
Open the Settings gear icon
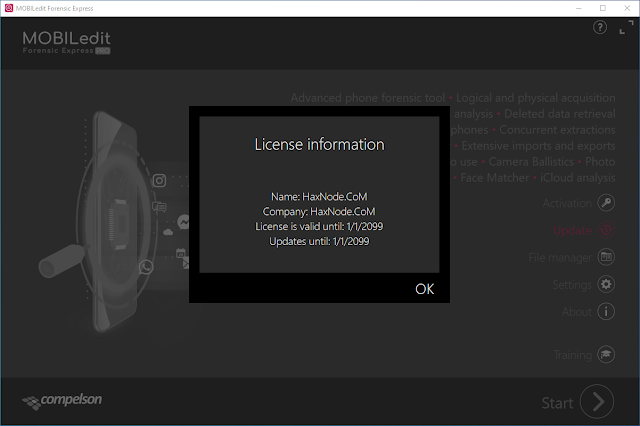[606, 284]
